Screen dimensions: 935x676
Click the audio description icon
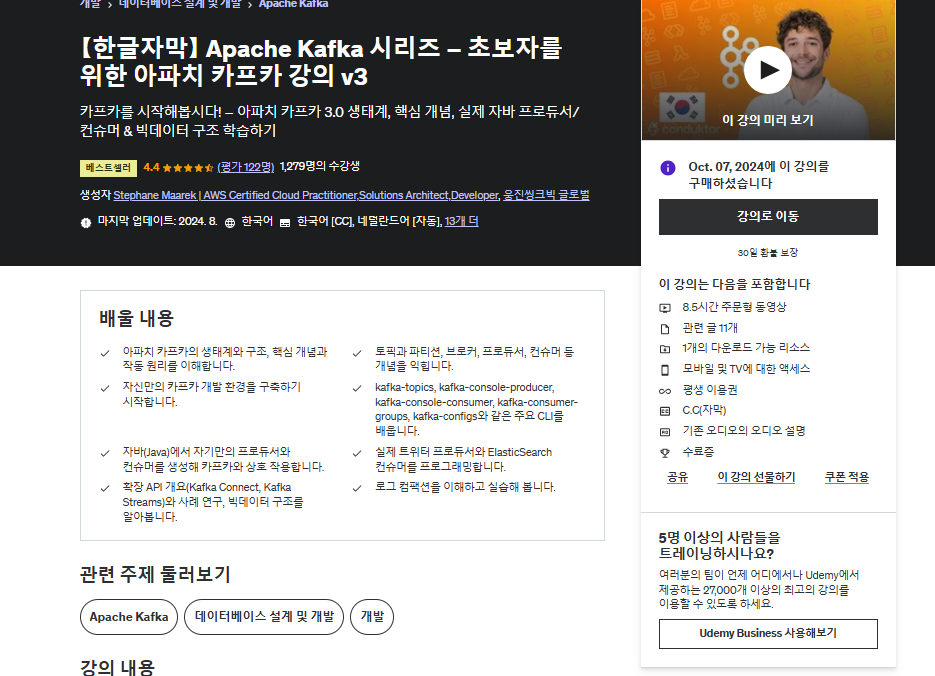click(x=665, y=432)
